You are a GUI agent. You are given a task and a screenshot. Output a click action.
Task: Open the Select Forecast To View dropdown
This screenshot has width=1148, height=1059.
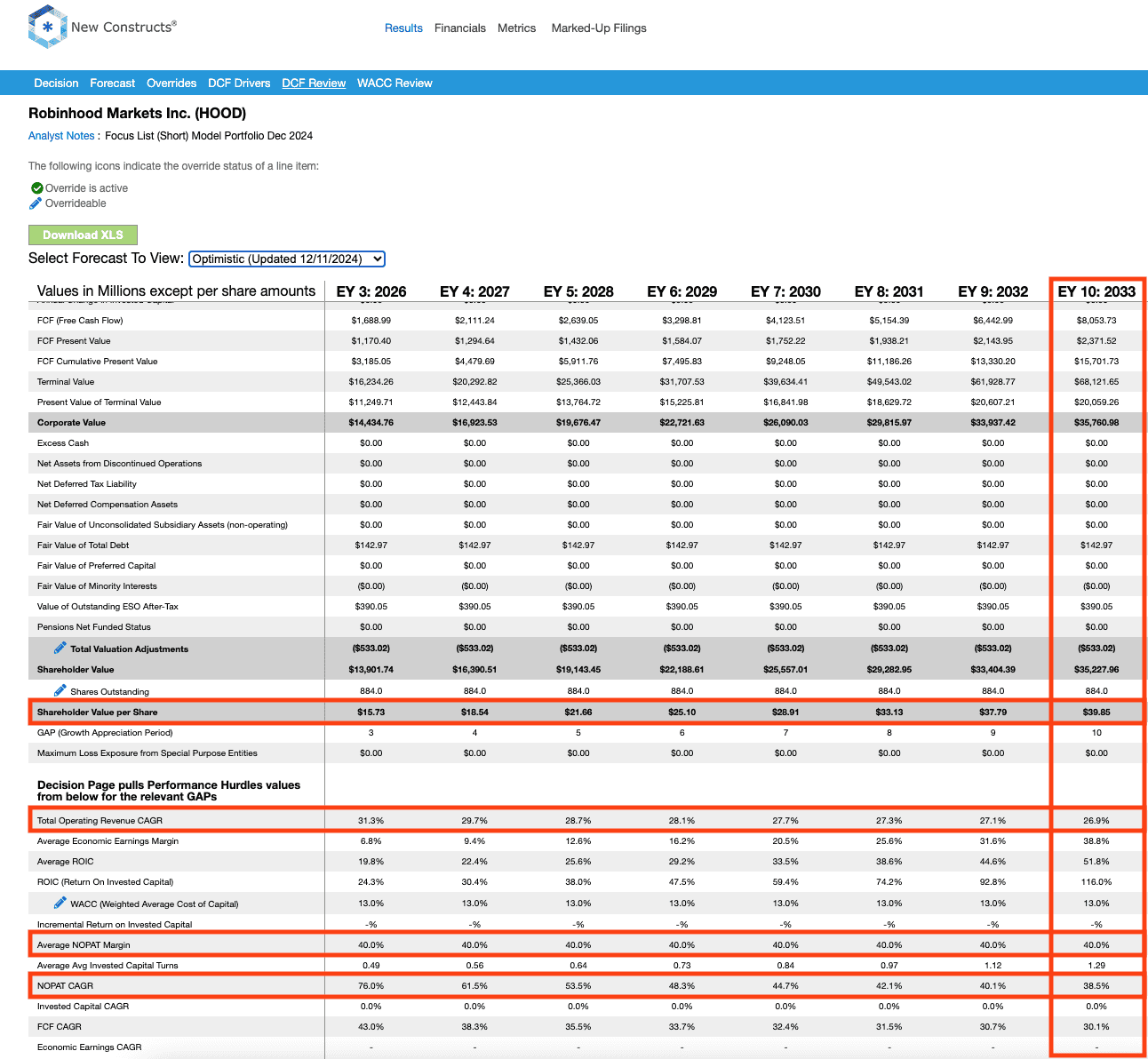pyautogui.click(x=287, y=259)
